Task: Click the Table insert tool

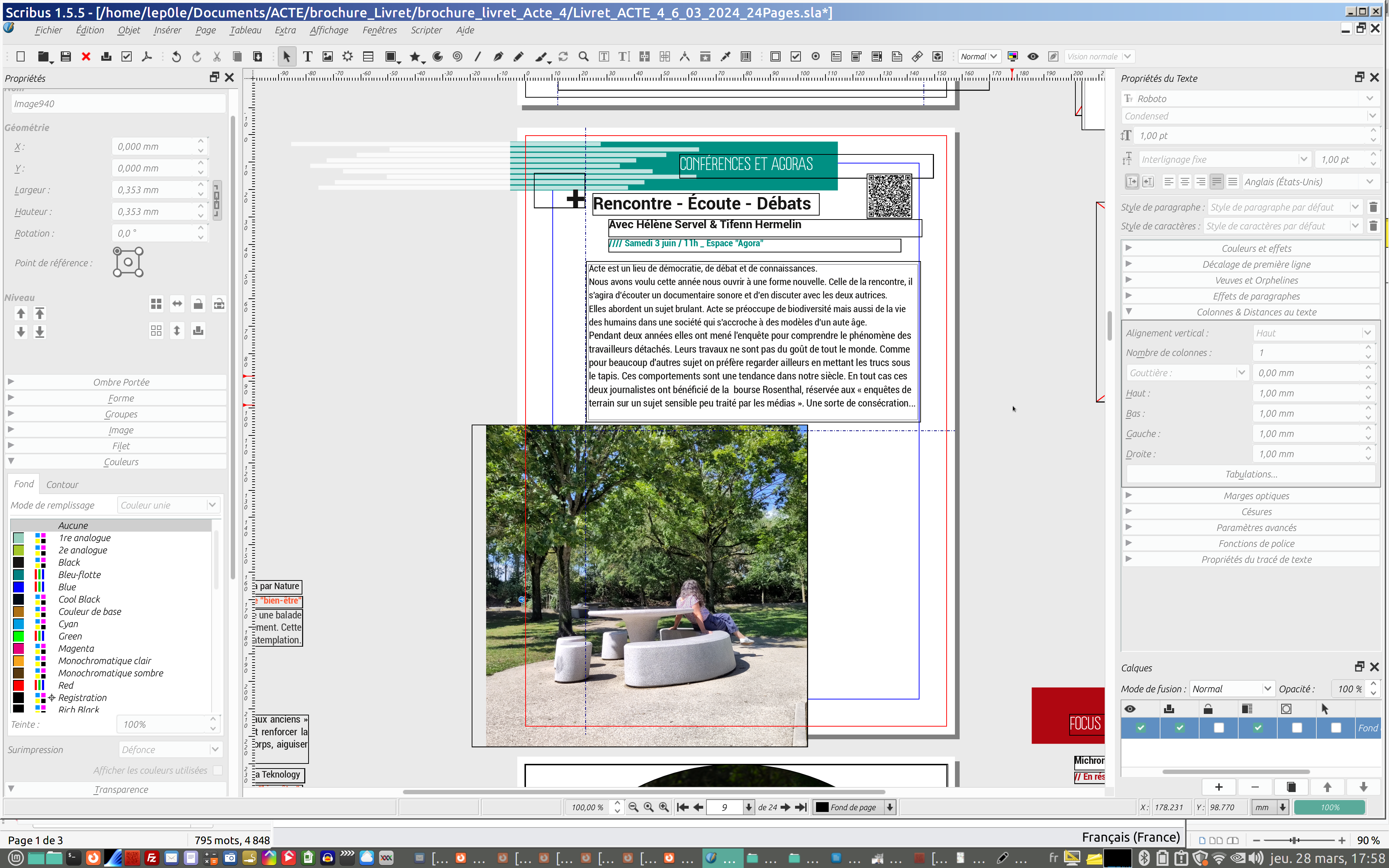Action: pos(368,56)
